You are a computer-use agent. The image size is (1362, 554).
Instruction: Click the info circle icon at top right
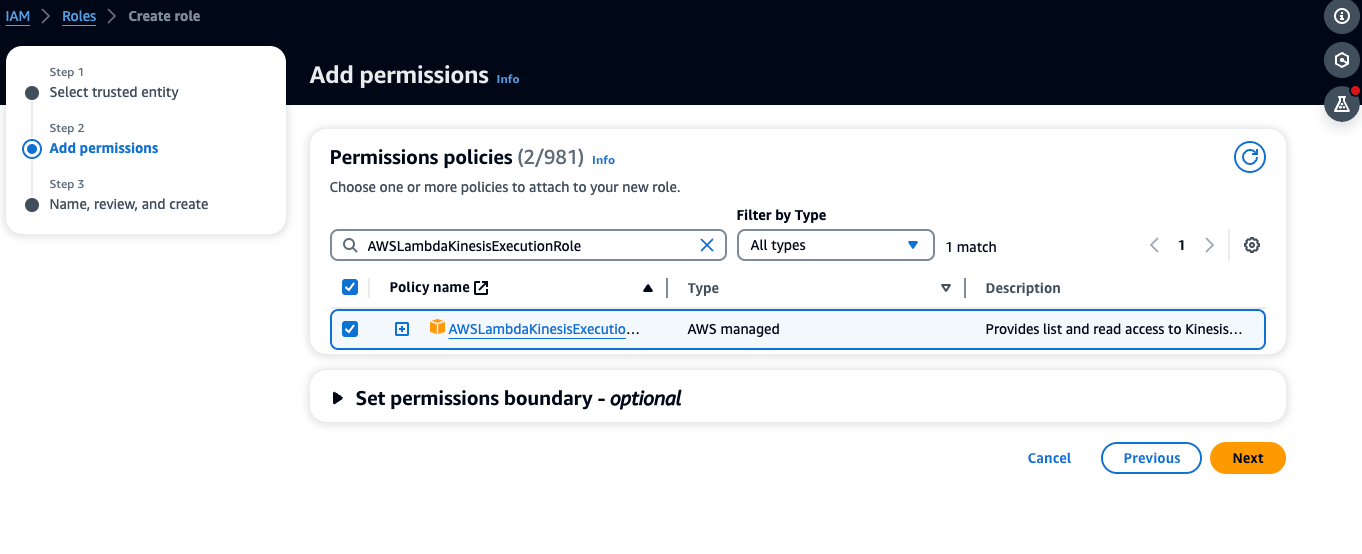[x=1342, y=16]
